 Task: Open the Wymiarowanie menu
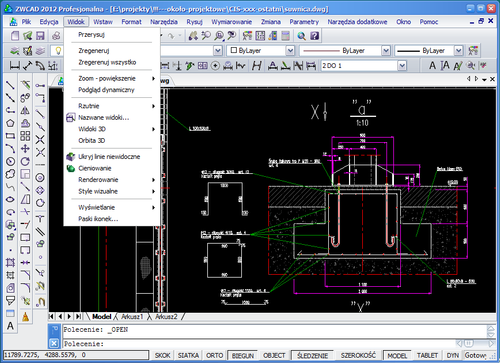(x=231, y=22)
